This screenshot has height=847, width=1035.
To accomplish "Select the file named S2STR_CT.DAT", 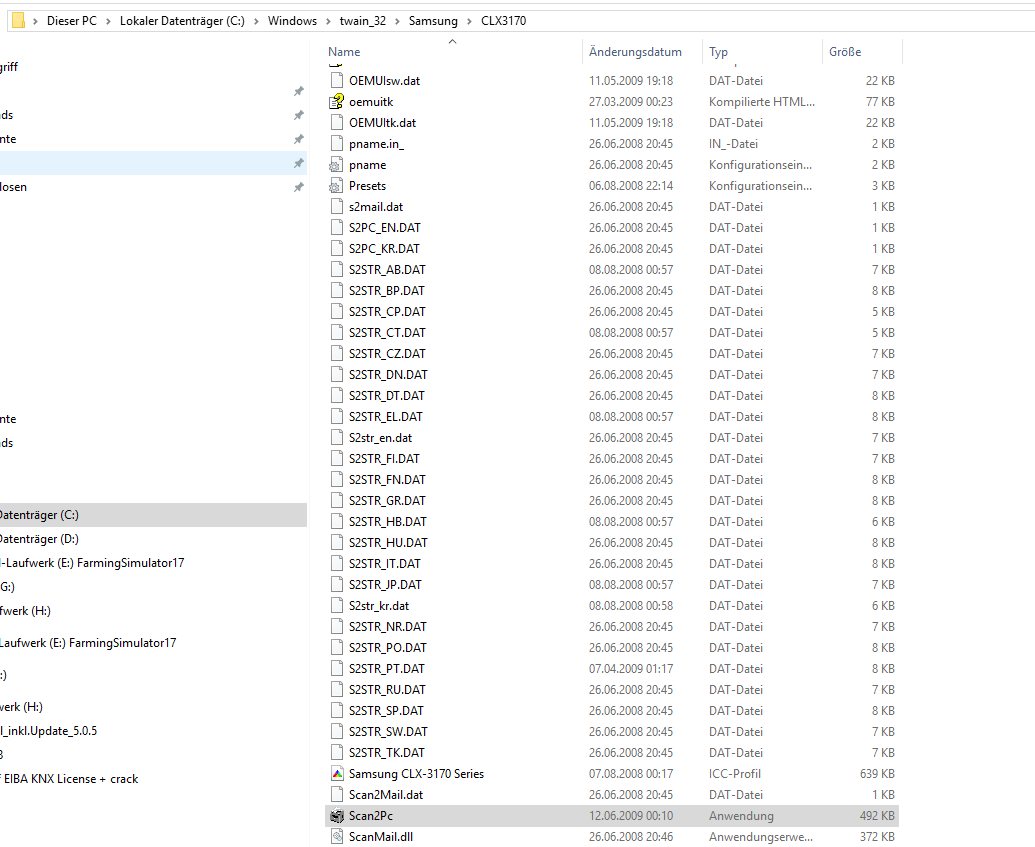I will (387, 333).
